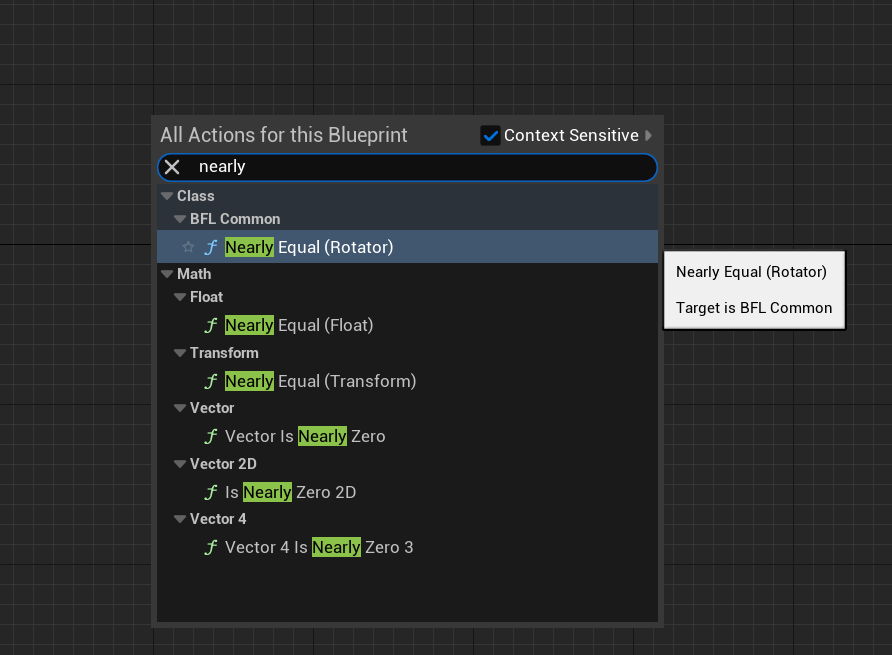The width and height of the screenshot is (892, 655).
Task: Clear the search with the X icon
Action: pyautogui.click(x=172, y=167)
